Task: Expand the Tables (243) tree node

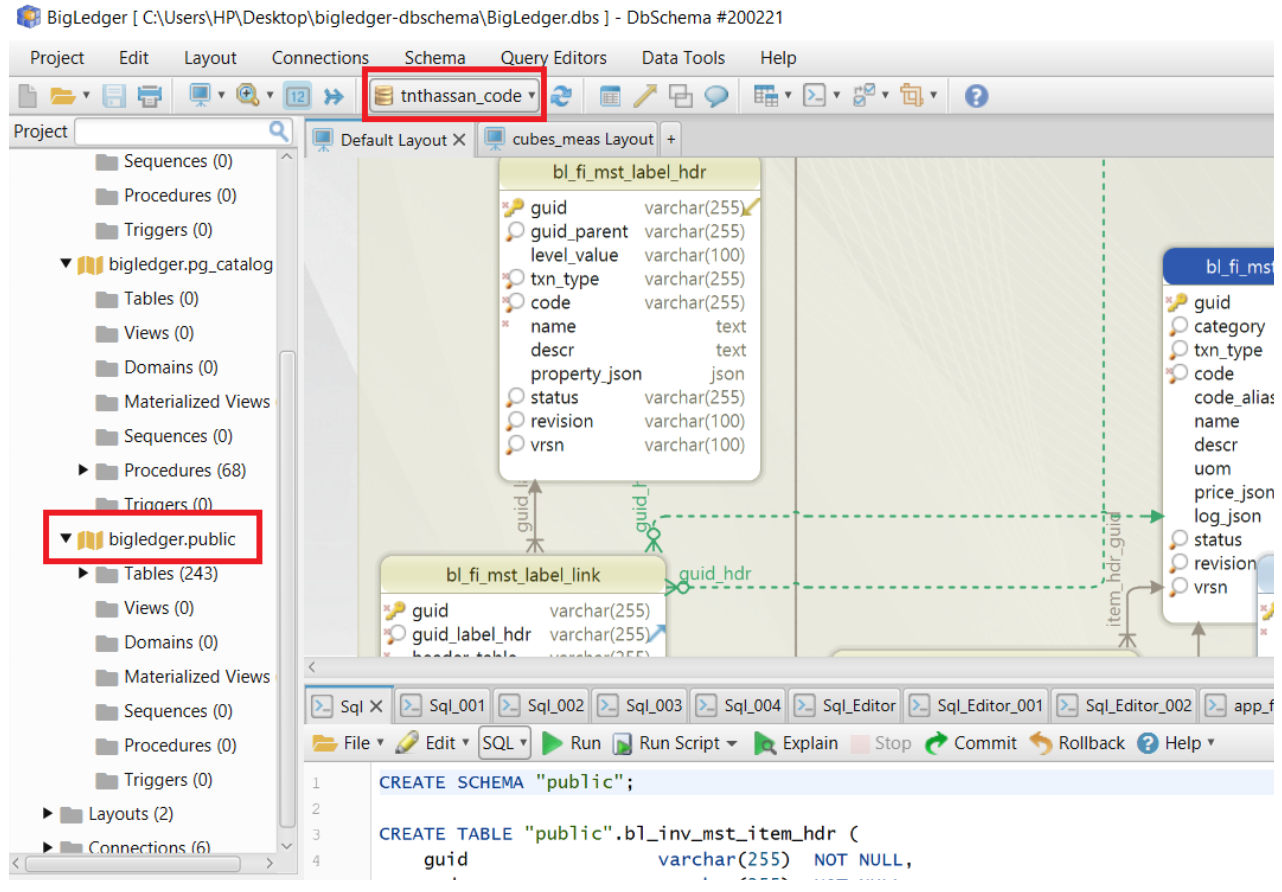Action: click(83, 574)
